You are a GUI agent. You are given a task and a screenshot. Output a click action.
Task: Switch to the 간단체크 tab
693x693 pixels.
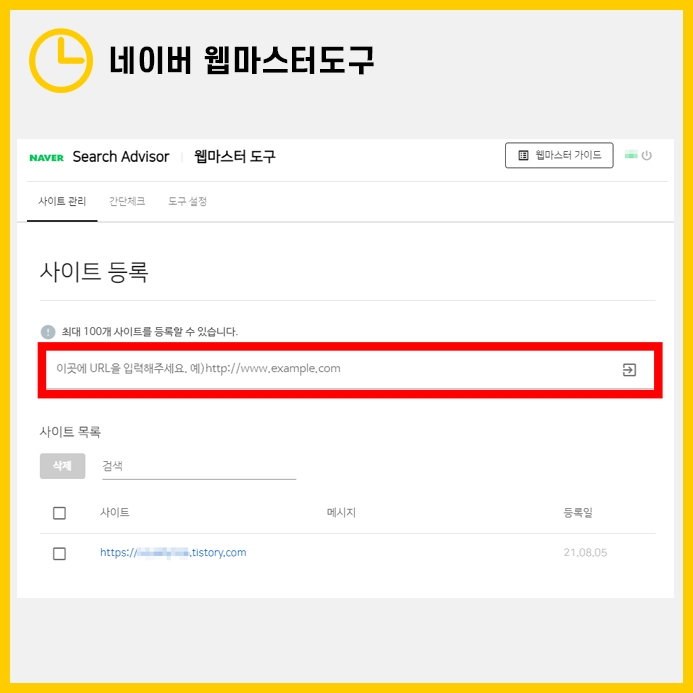tap(127, 202)
